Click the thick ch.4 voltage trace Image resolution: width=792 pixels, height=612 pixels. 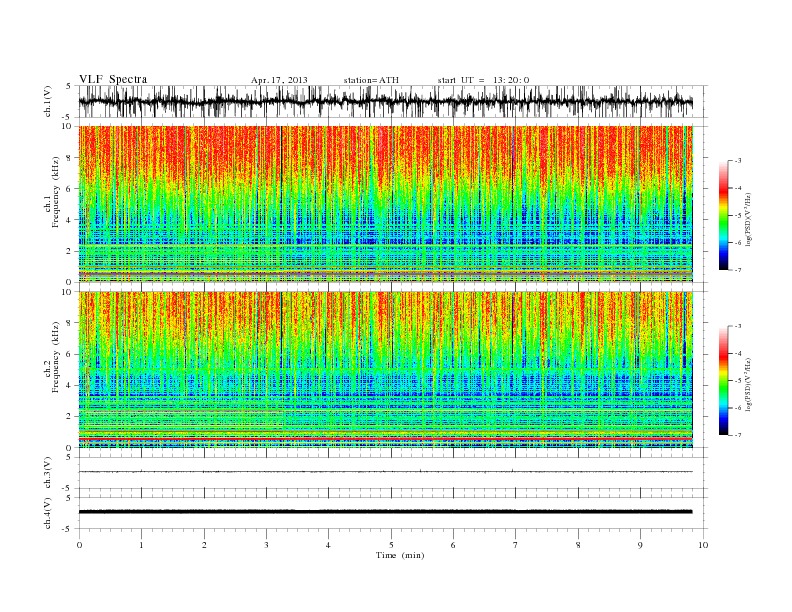pos(385,512)
